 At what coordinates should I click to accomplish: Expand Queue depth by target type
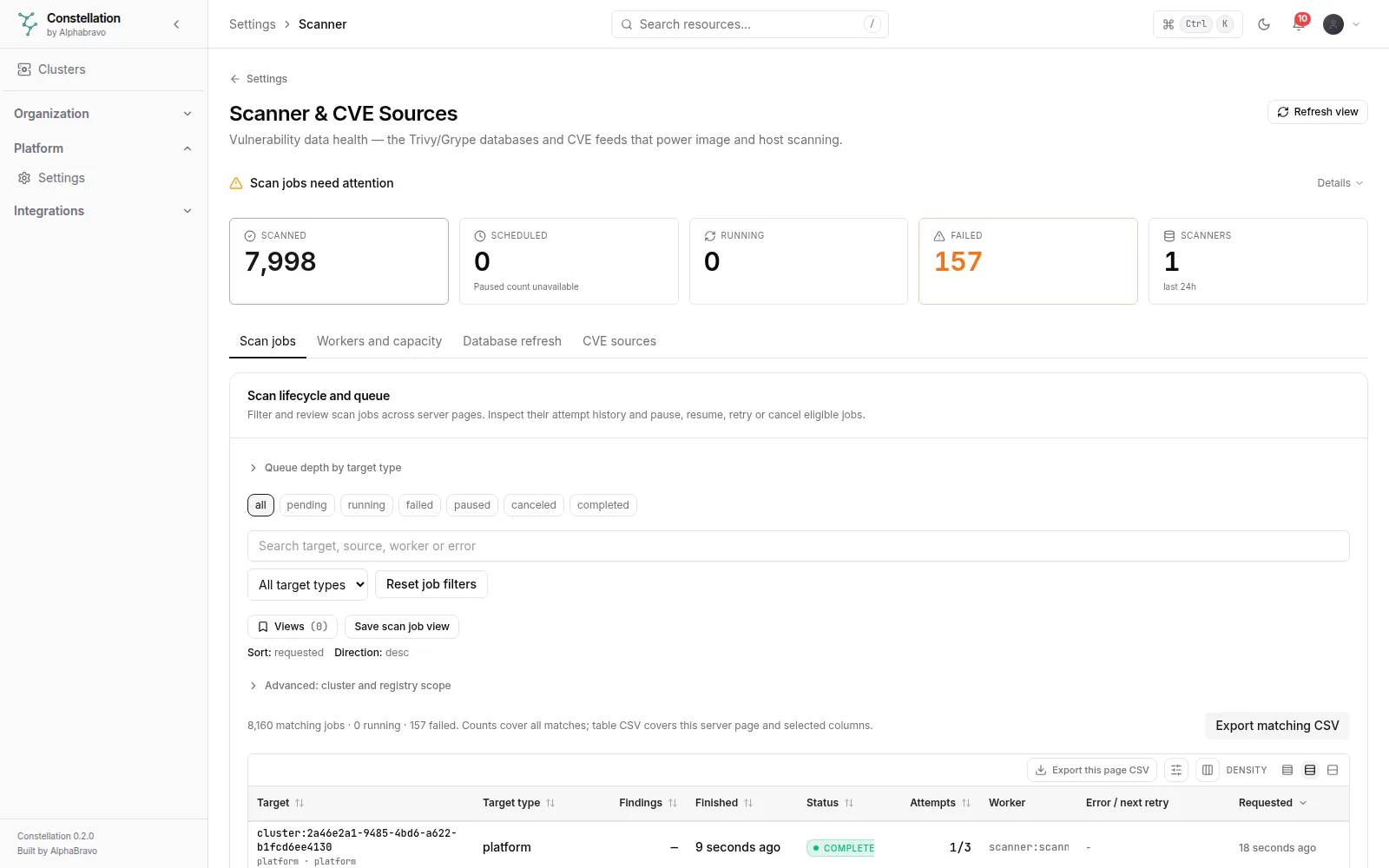click(326, 468)
